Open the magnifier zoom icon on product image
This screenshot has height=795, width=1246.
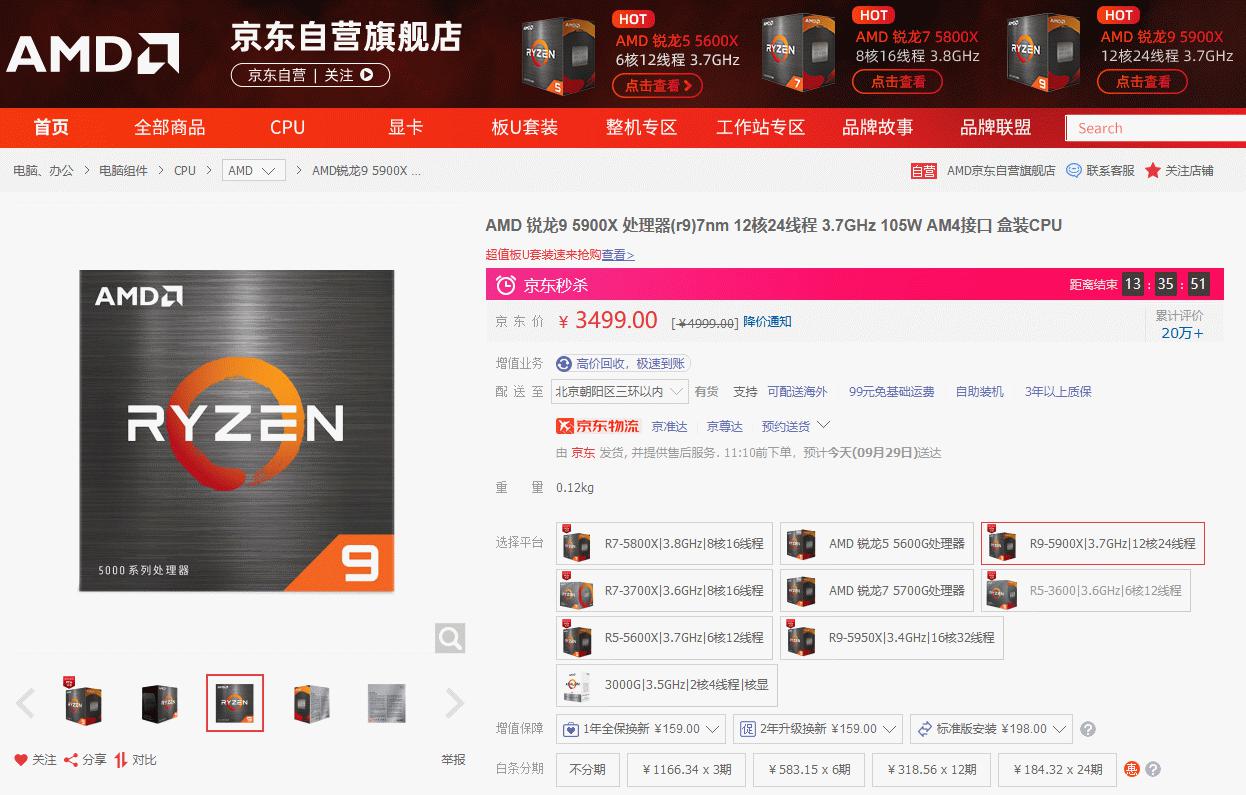pos(450,638)
